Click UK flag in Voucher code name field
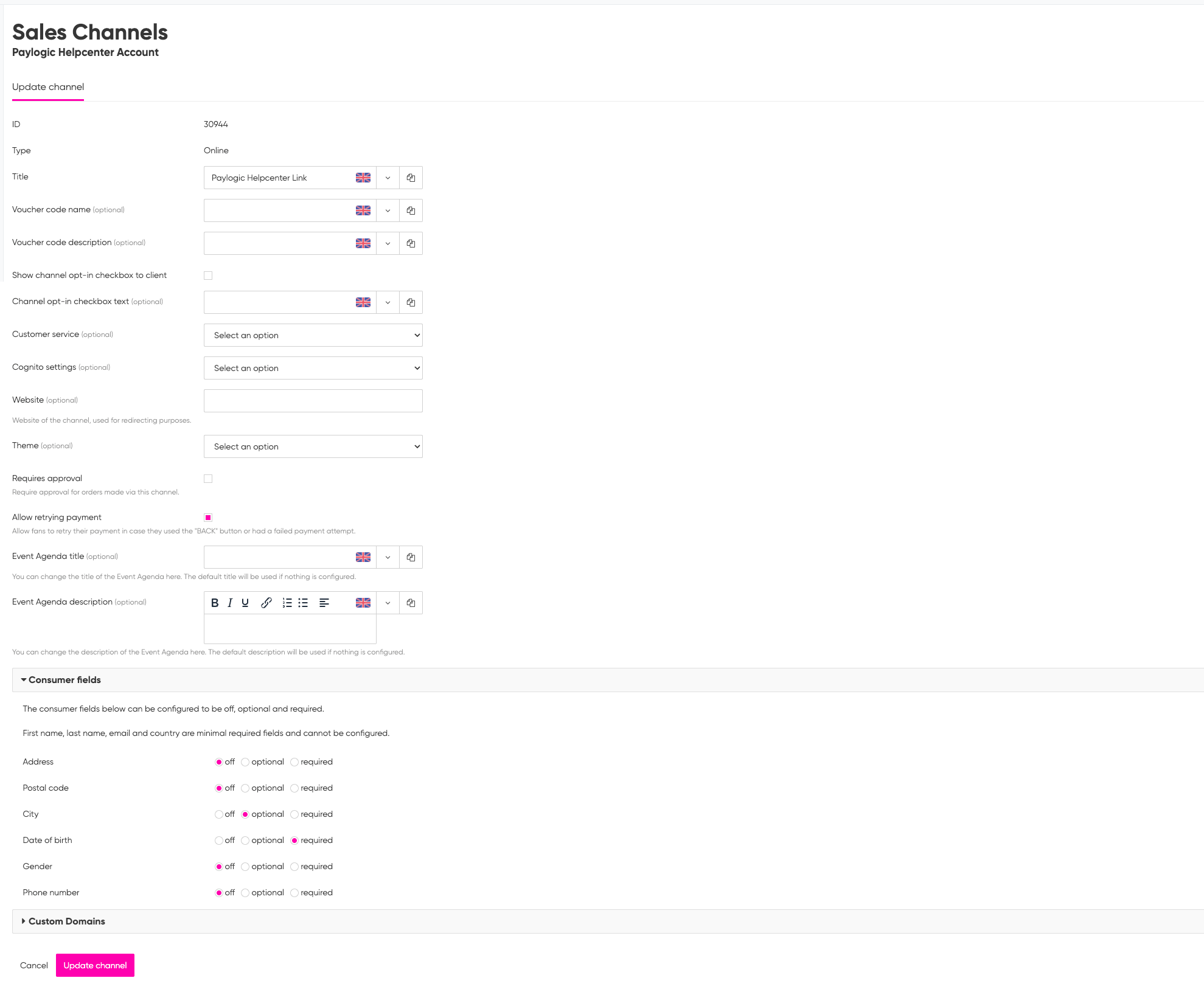 point(363,210)
